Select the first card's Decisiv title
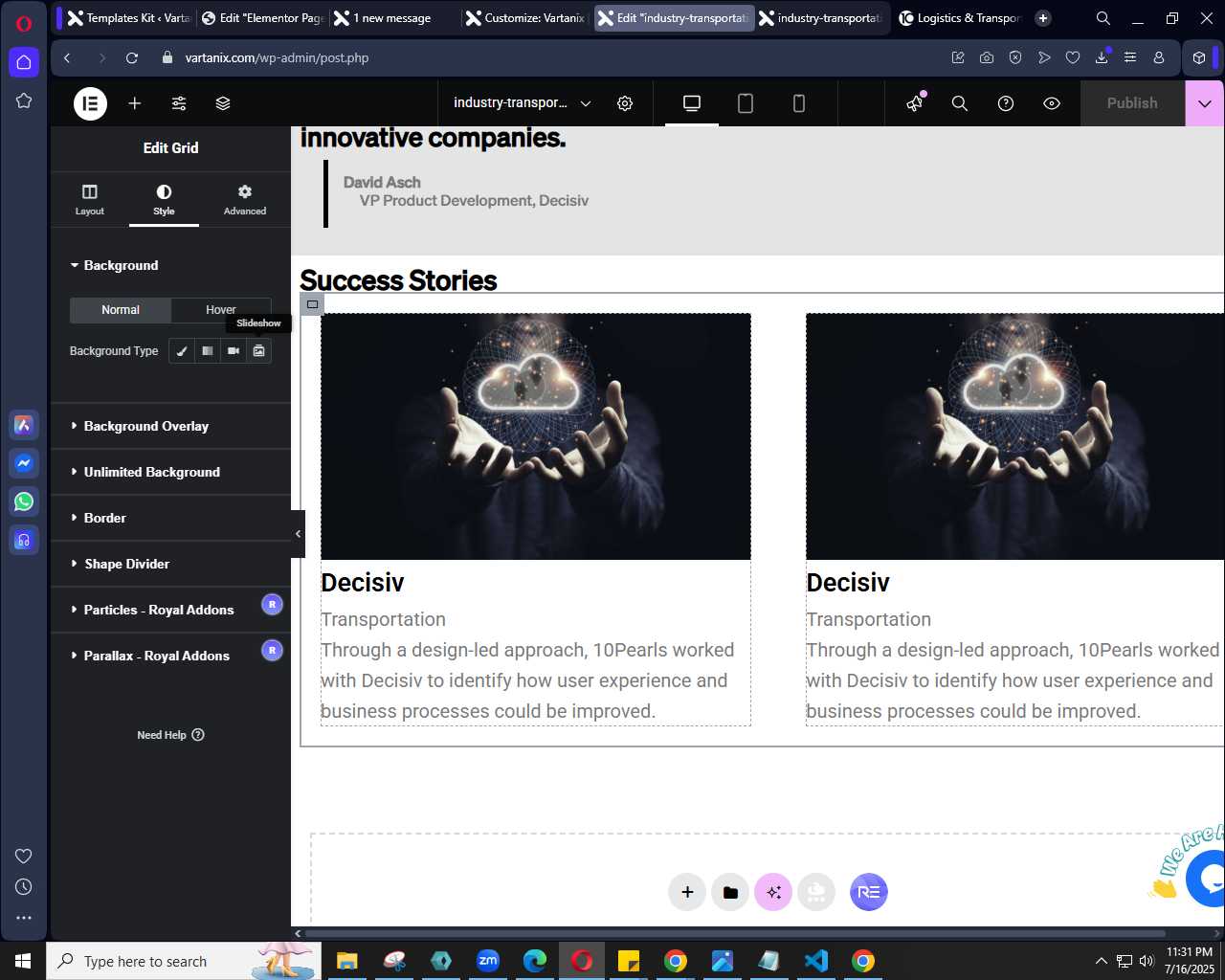Screen dimensions: 1225x980 click(363, 583)
